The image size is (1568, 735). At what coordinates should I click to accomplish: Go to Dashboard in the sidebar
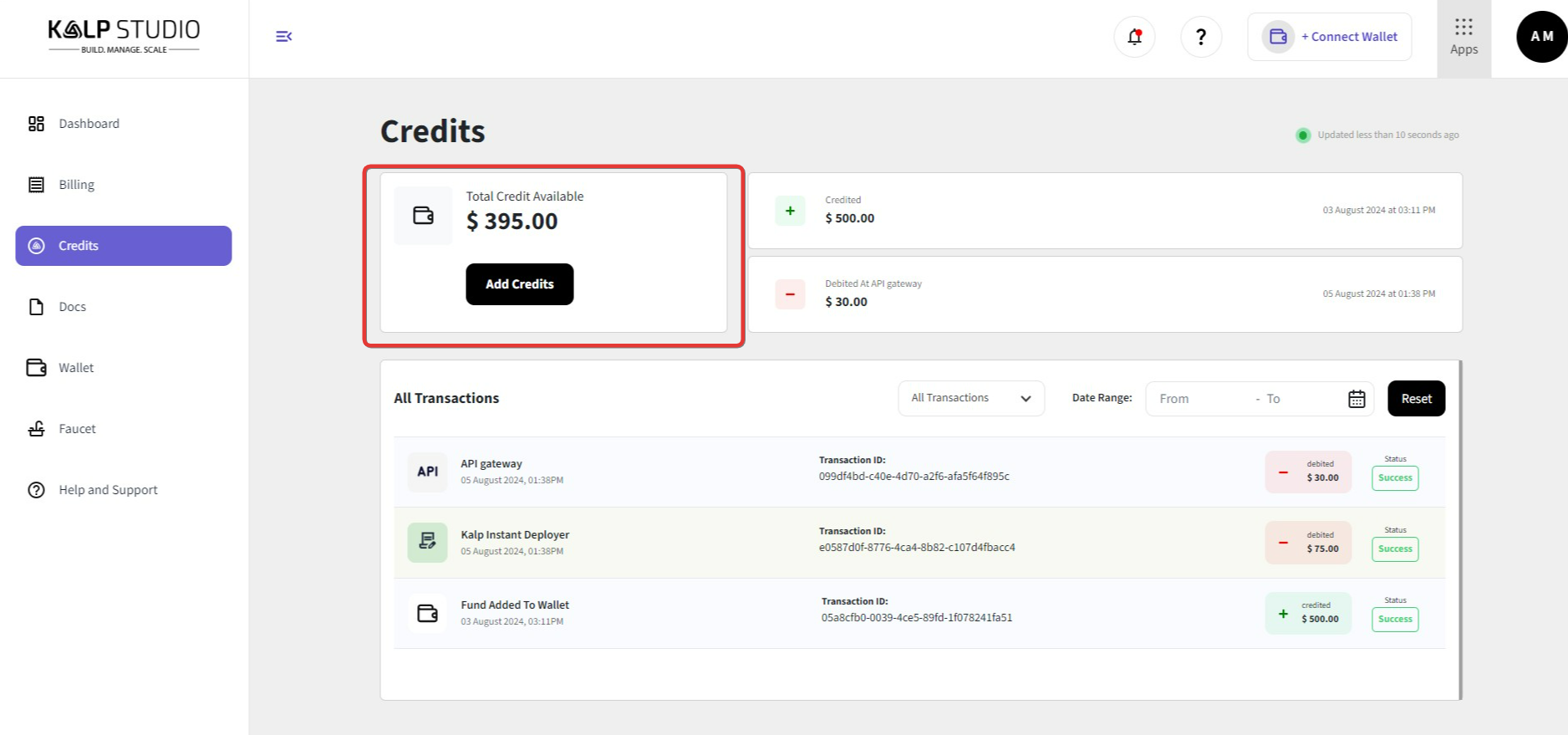pyautogui.click(x=89, y=124)
